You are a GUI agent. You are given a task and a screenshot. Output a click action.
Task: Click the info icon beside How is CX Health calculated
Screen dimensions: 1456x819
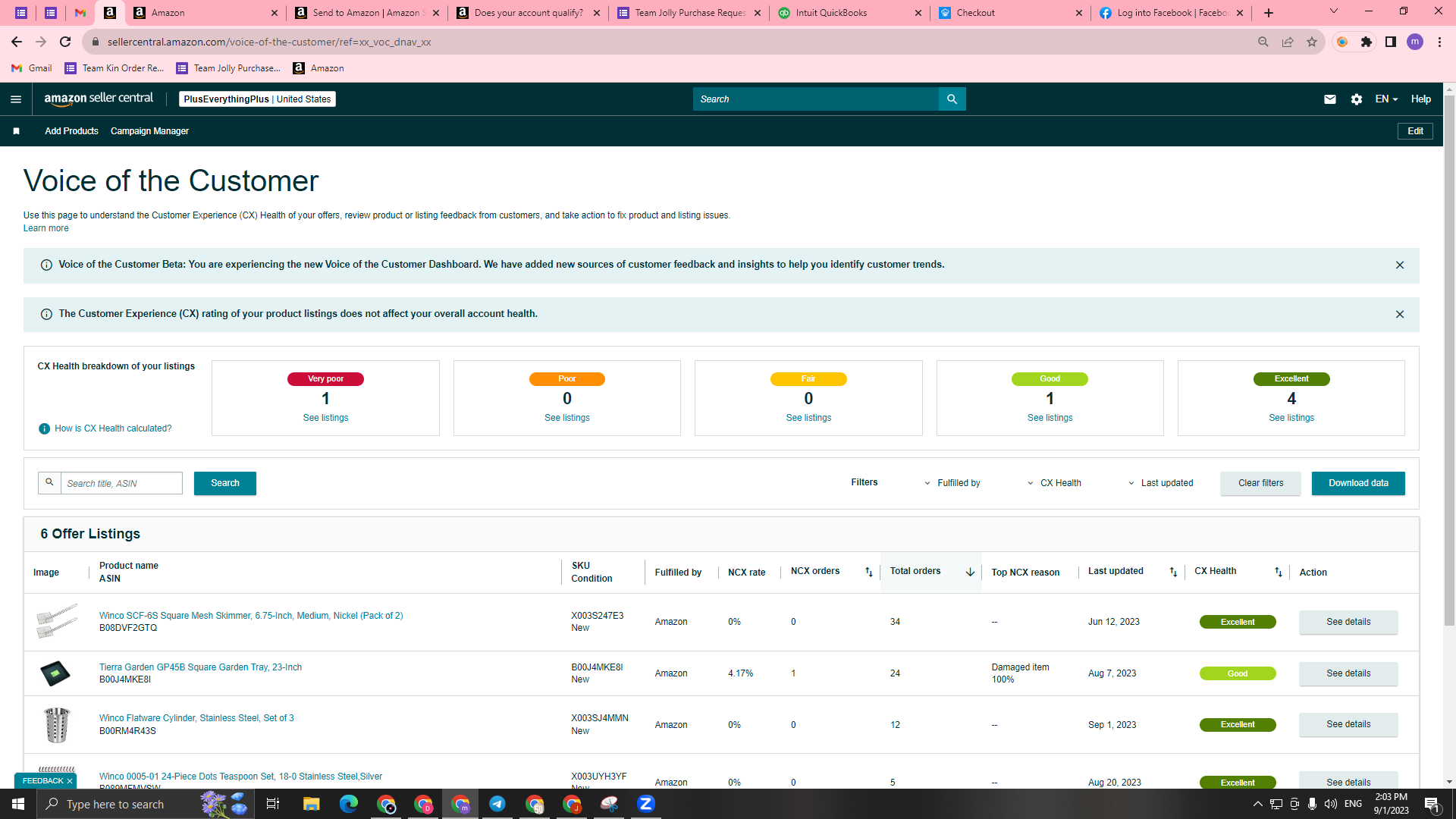point(45,429)
